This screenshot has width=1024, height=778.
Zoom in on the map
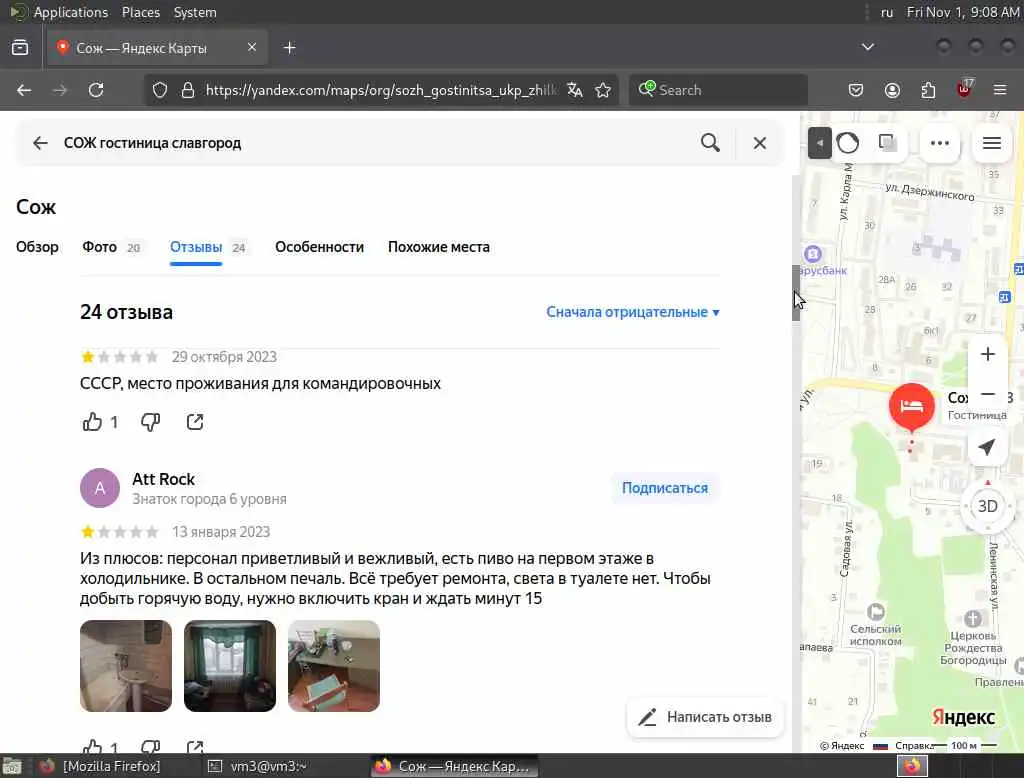click(x=987, y=354)
